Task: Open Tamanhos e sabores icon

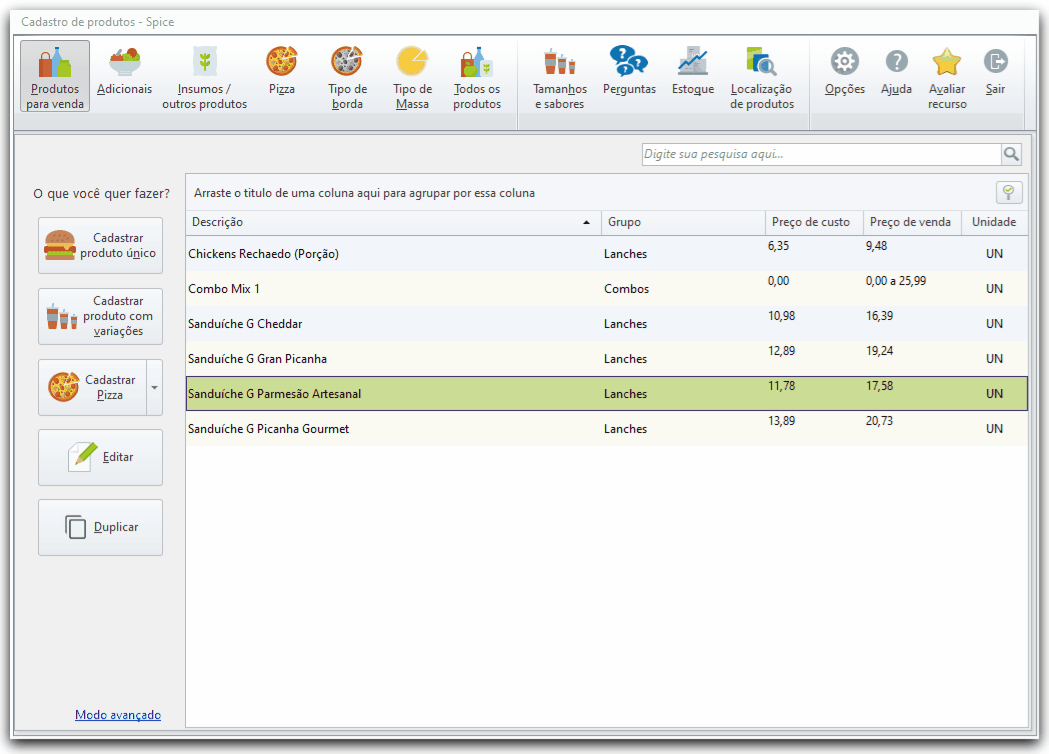Action: (560, 62)
